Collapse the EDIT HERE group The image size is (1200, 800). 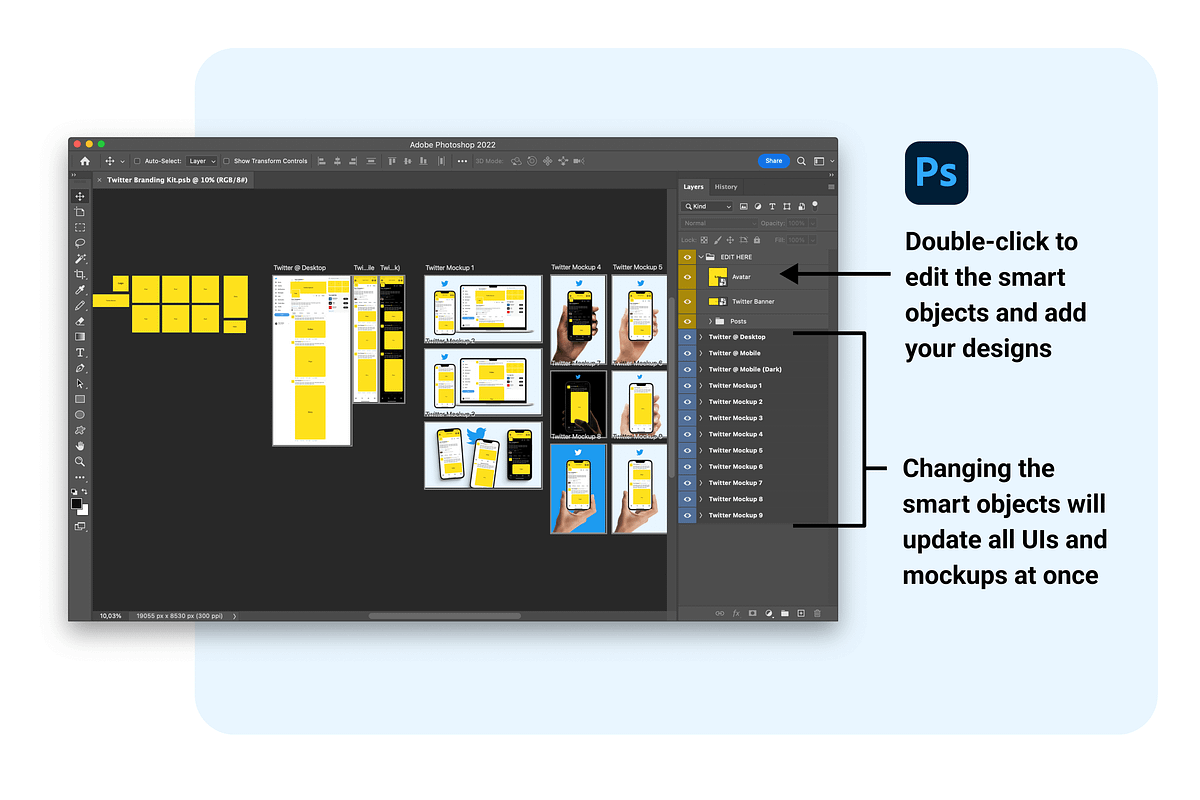pos(701,257)
